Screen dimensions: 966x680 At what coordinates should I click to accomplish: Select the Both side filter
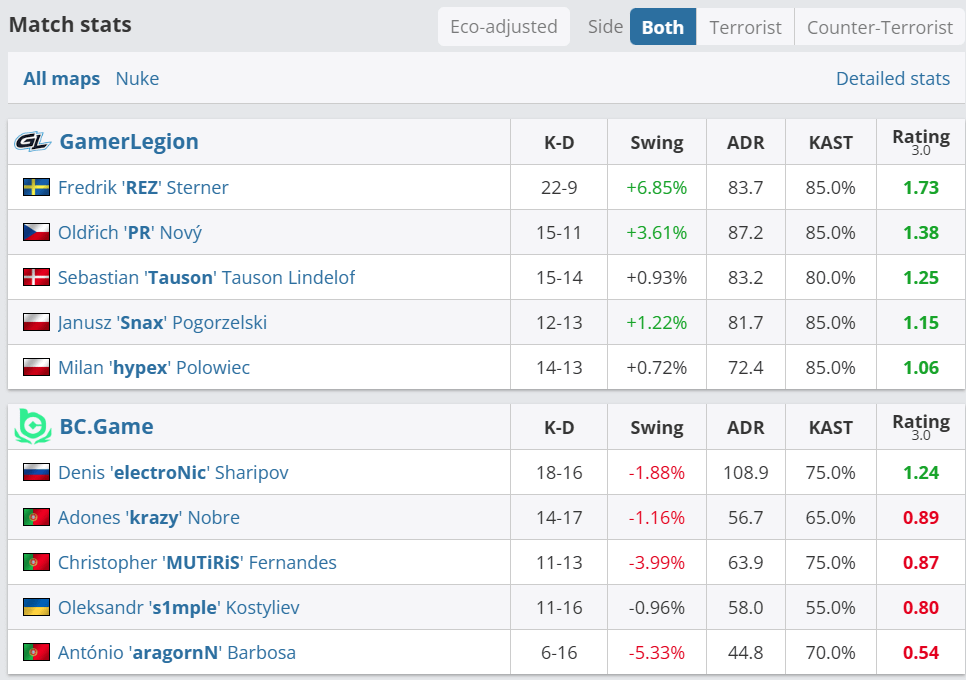(662, 27)
